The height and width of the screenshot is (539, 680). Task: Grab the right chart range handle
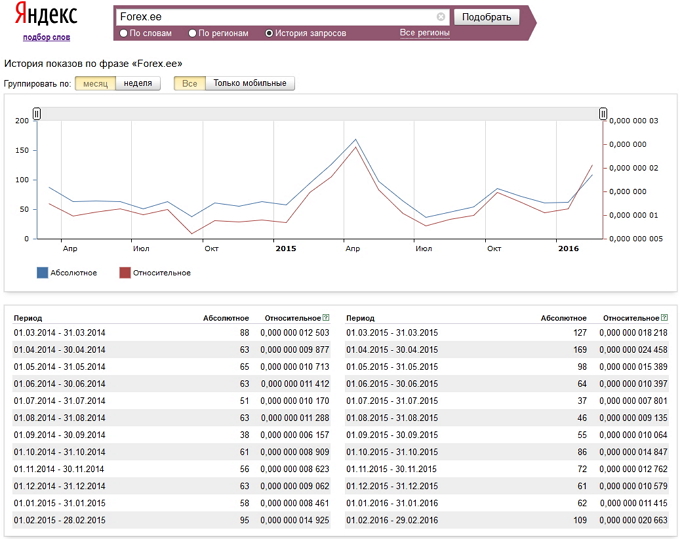(603, 114)
